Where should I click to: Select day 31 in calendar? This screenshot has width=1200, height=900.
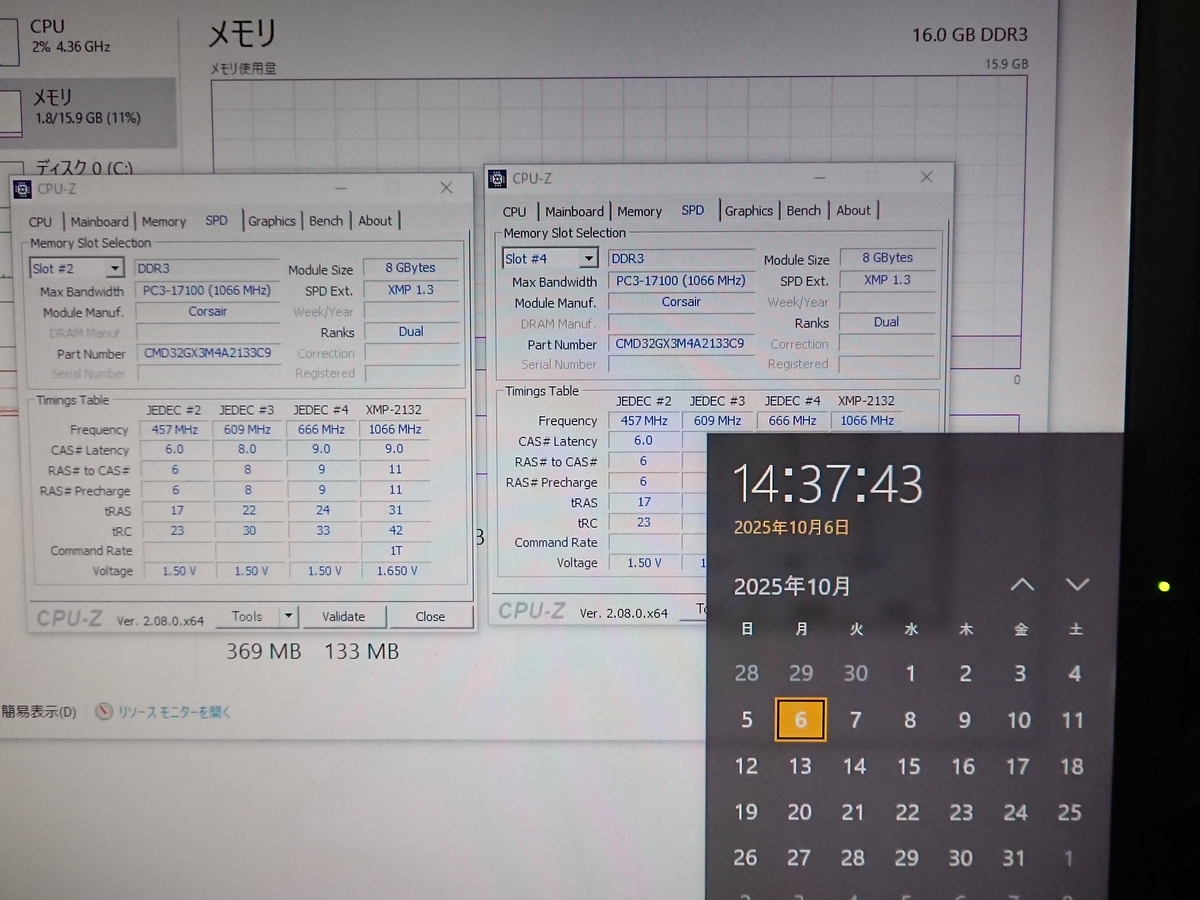[x=1014, y=858]
